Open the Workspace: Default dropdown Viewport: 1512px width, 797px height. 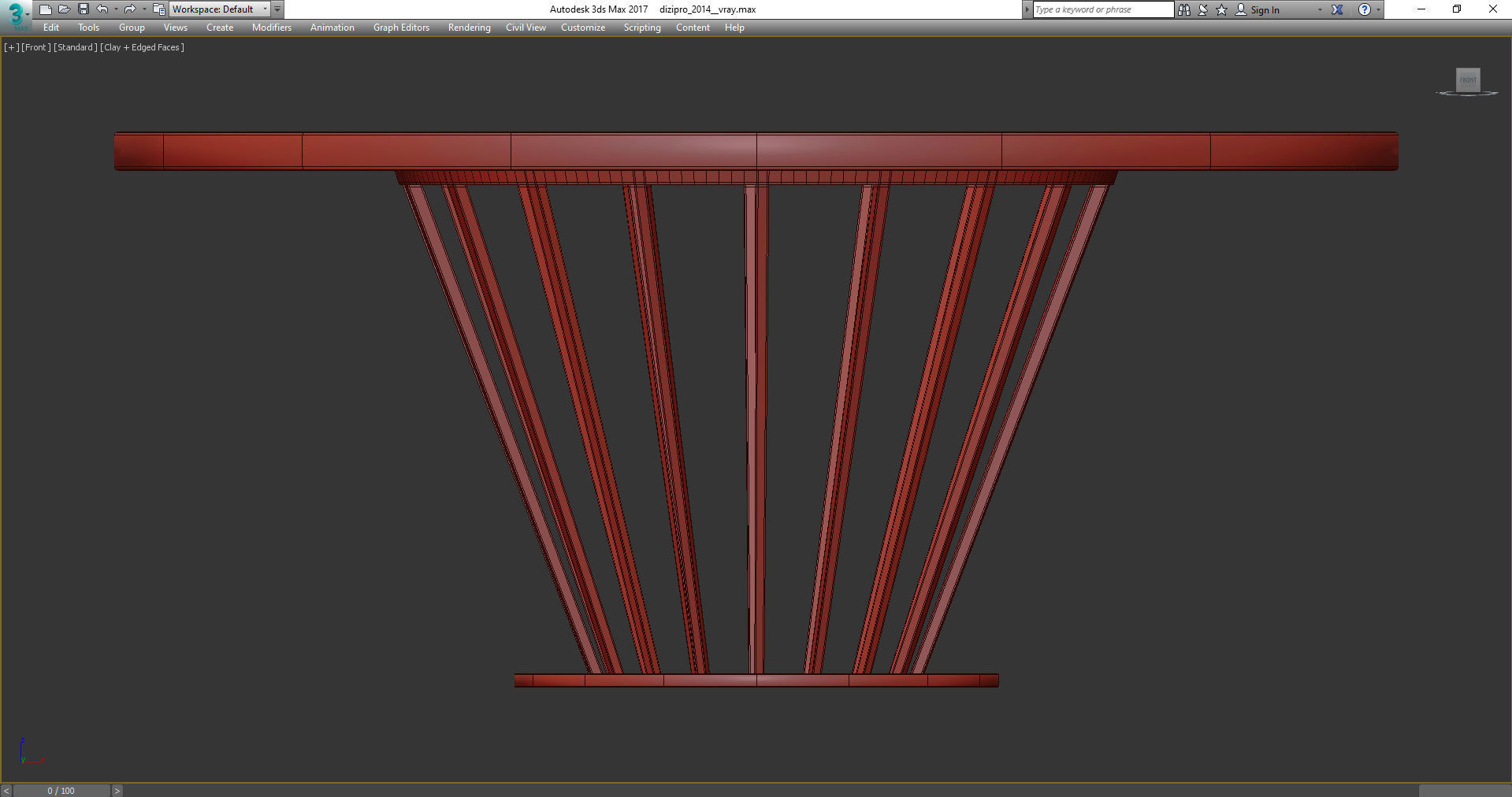click(x=220, y=9)
